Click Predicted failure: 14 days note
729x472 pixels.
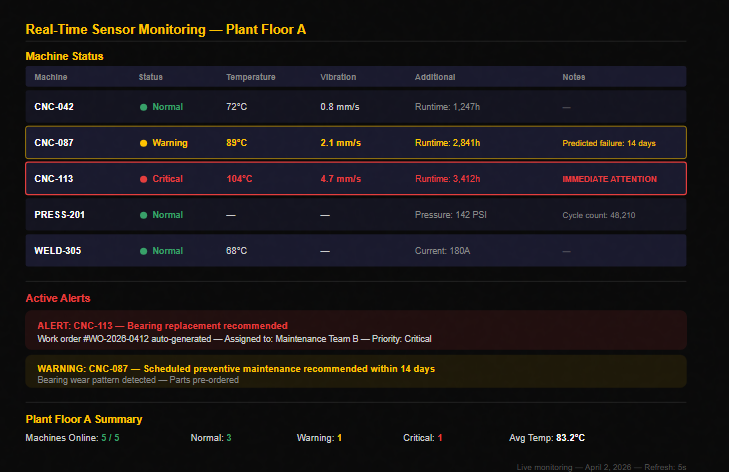[x=609, y=143]
